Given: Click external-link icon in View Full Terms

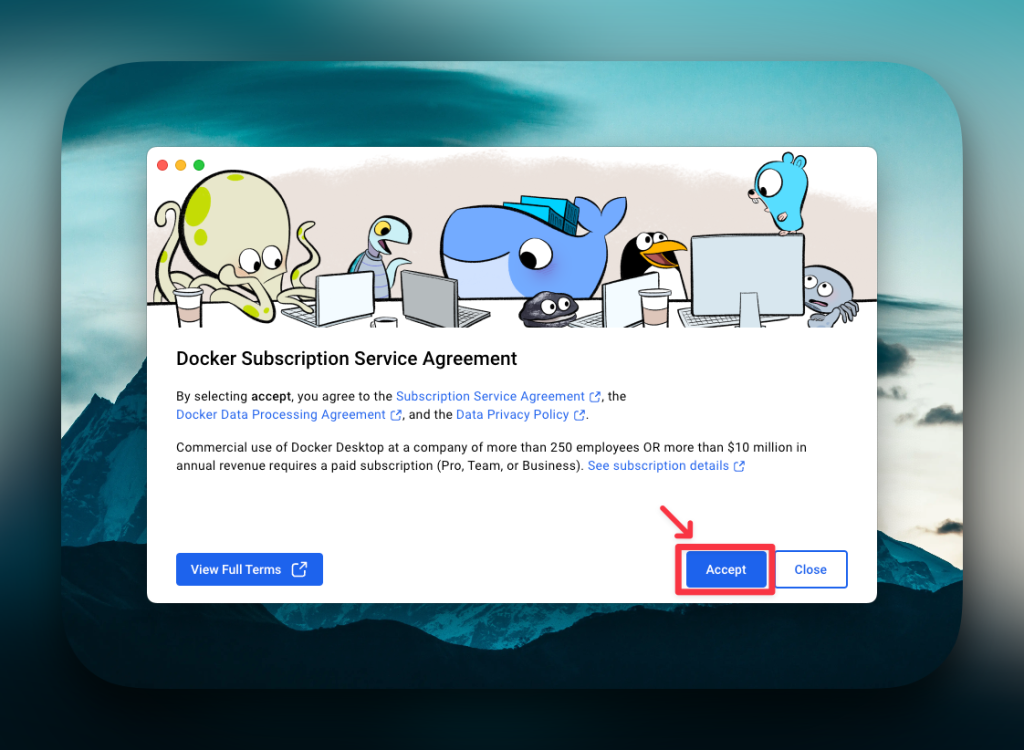Looking at the screenshot, I should 299,569.
